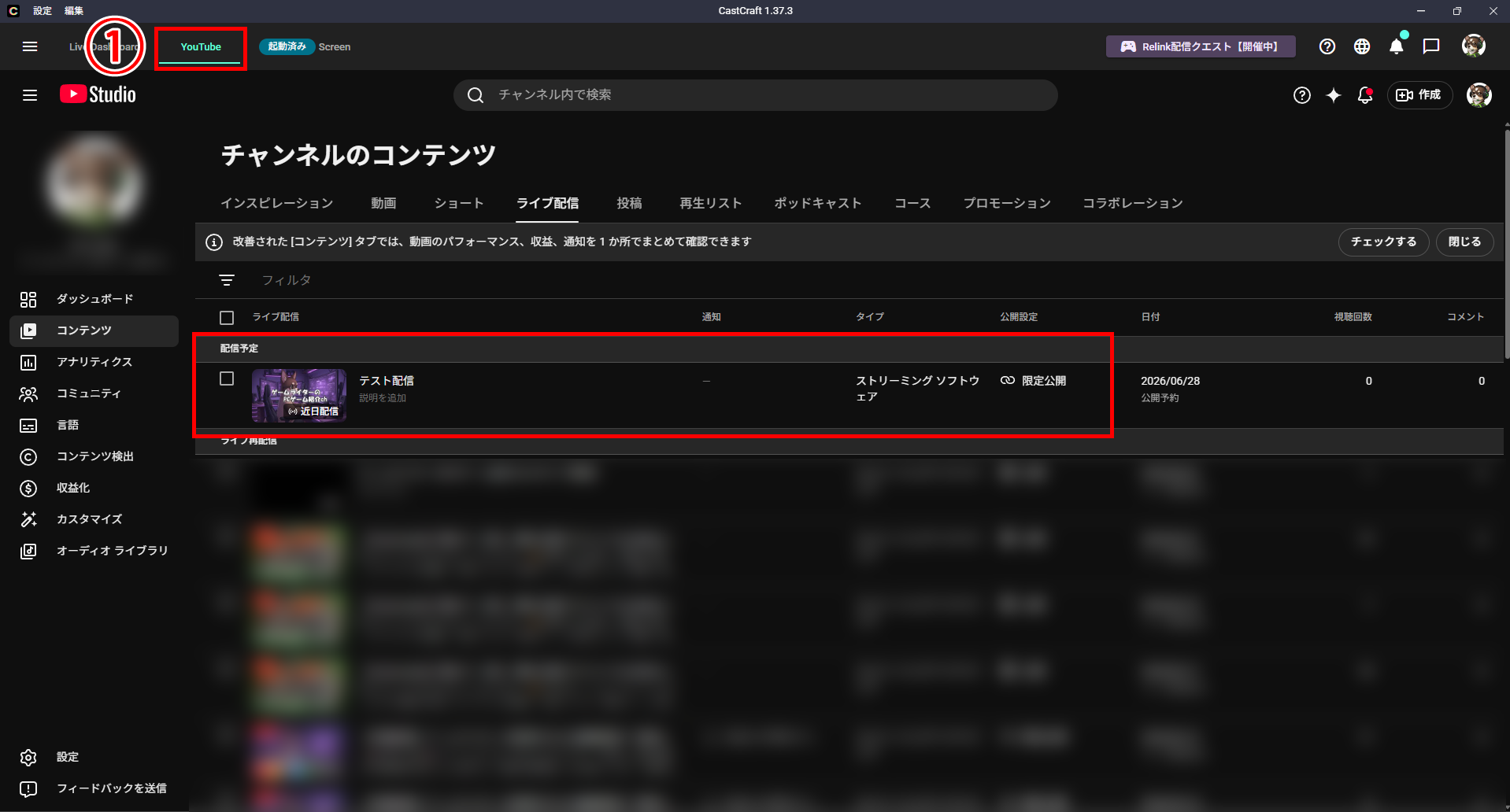
Task: Click the 2026/06/28 date cell
Action: (x=1170, y=381)
